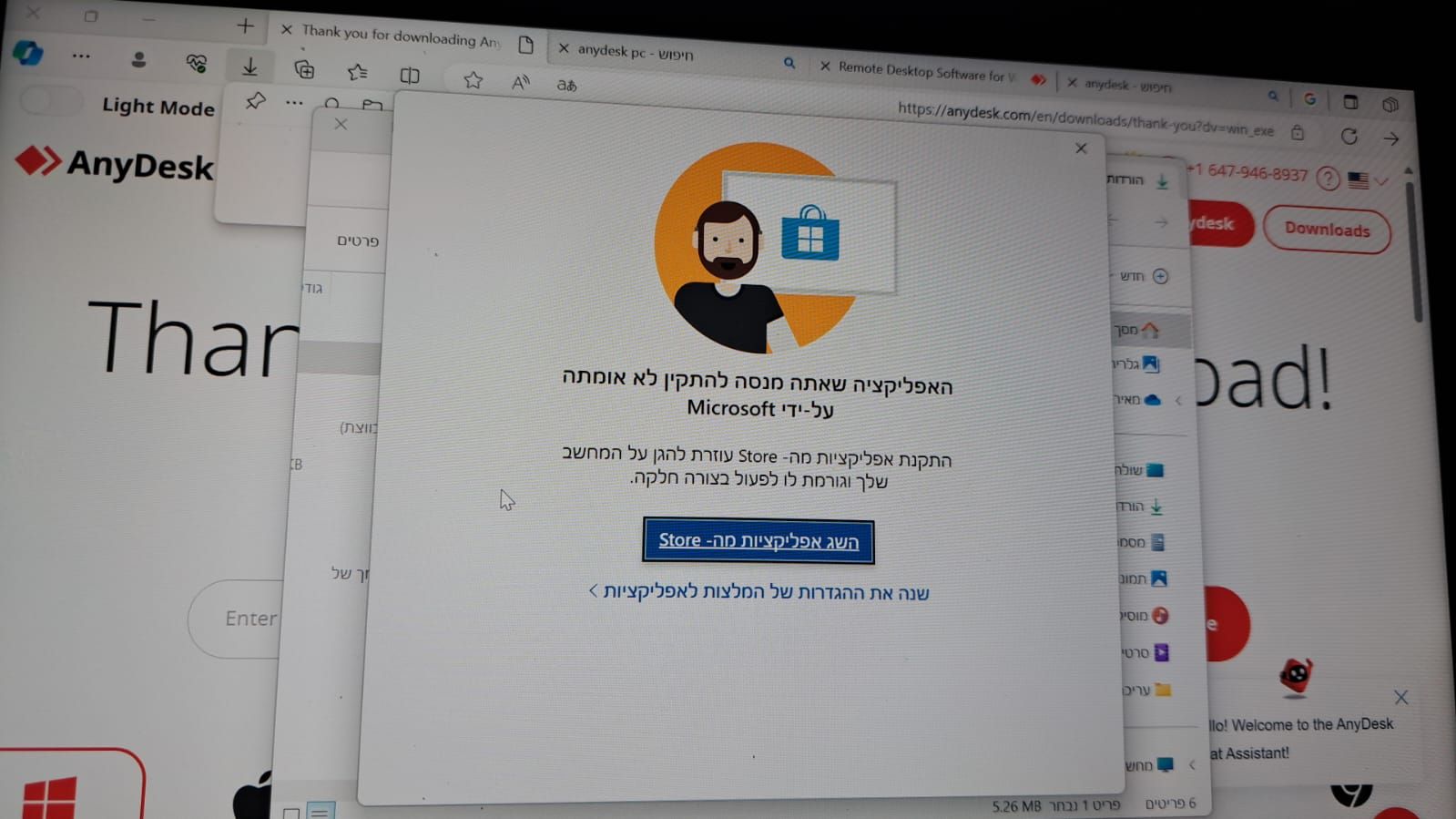The image size is (1456, 819).
Task: Click the Edge Copilot icon
Action: pos(28,54)
